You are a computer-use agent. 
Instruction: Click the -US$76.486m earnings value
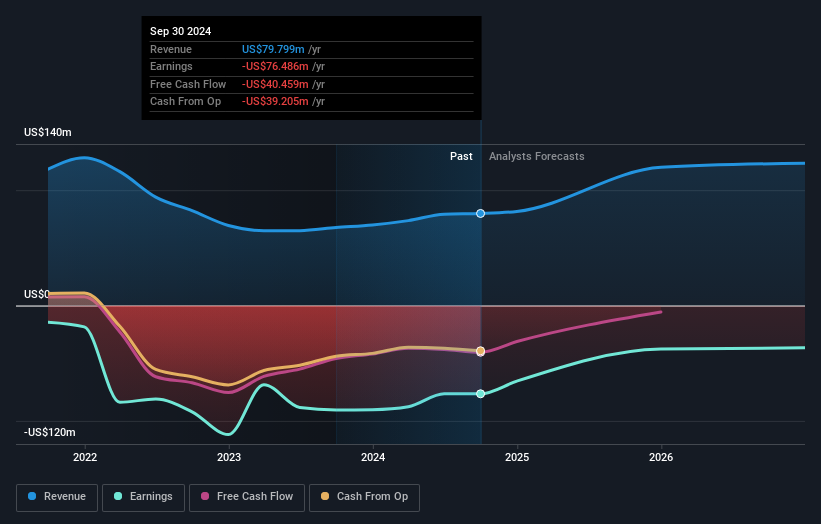[275, 66]
